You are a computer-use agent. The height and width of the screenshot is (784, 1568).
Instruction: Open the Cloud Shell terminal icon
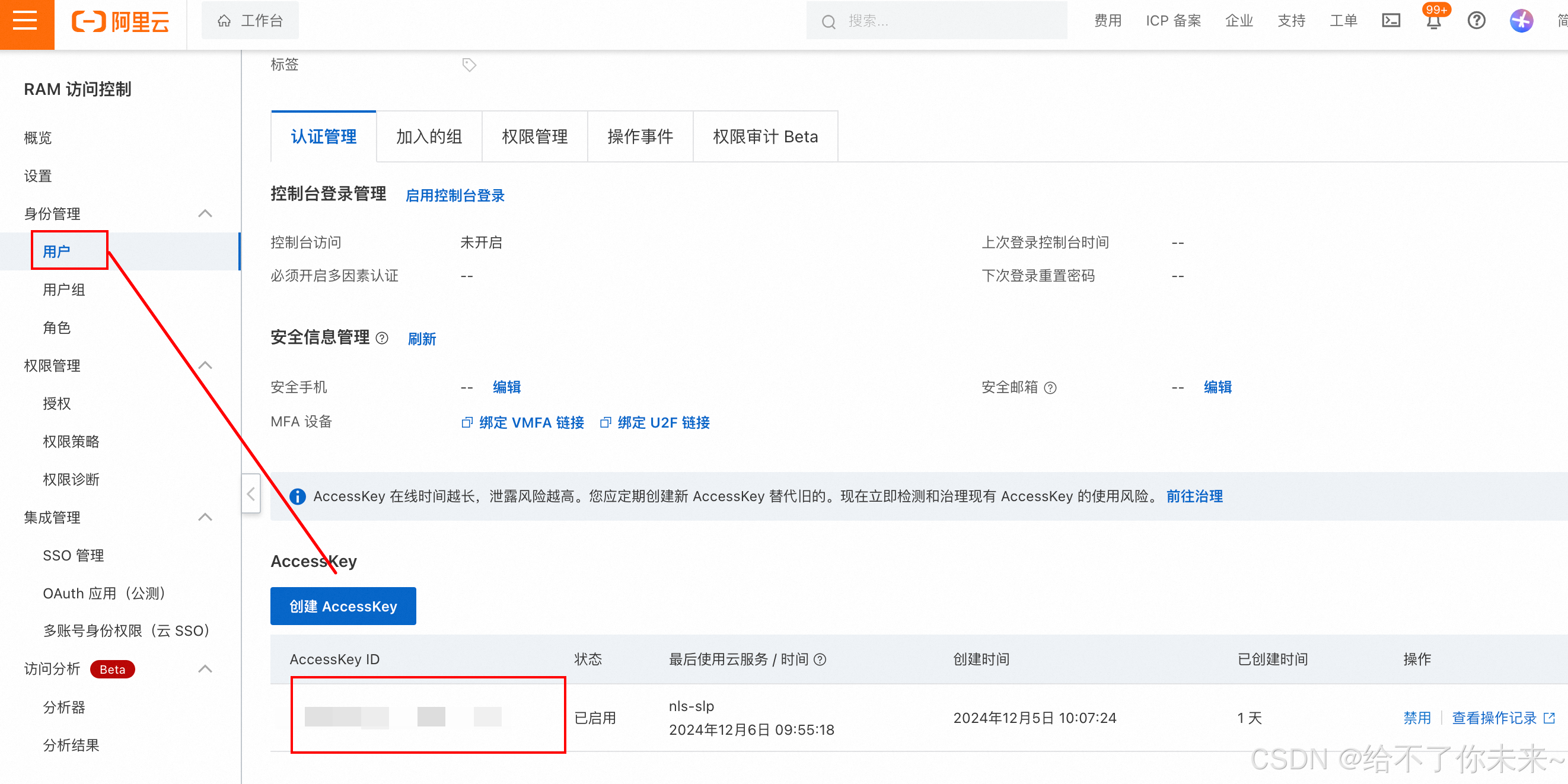pyautogui.click(x=1391, y=21)
